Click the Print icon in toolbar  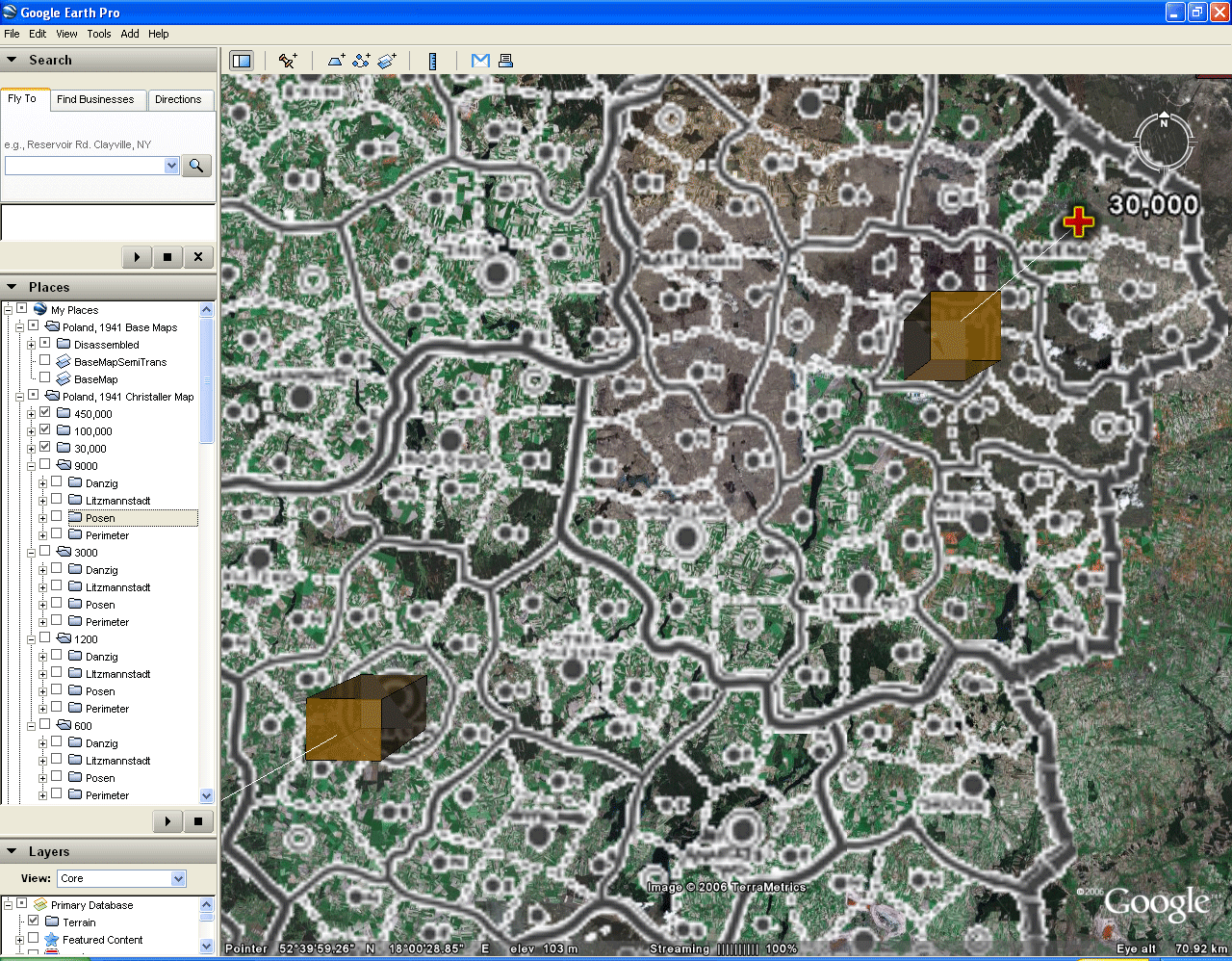505,61
